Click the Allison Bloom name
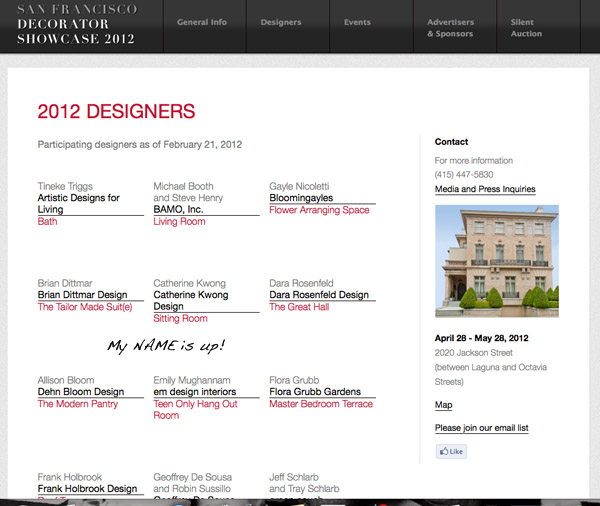 (66, 380)
